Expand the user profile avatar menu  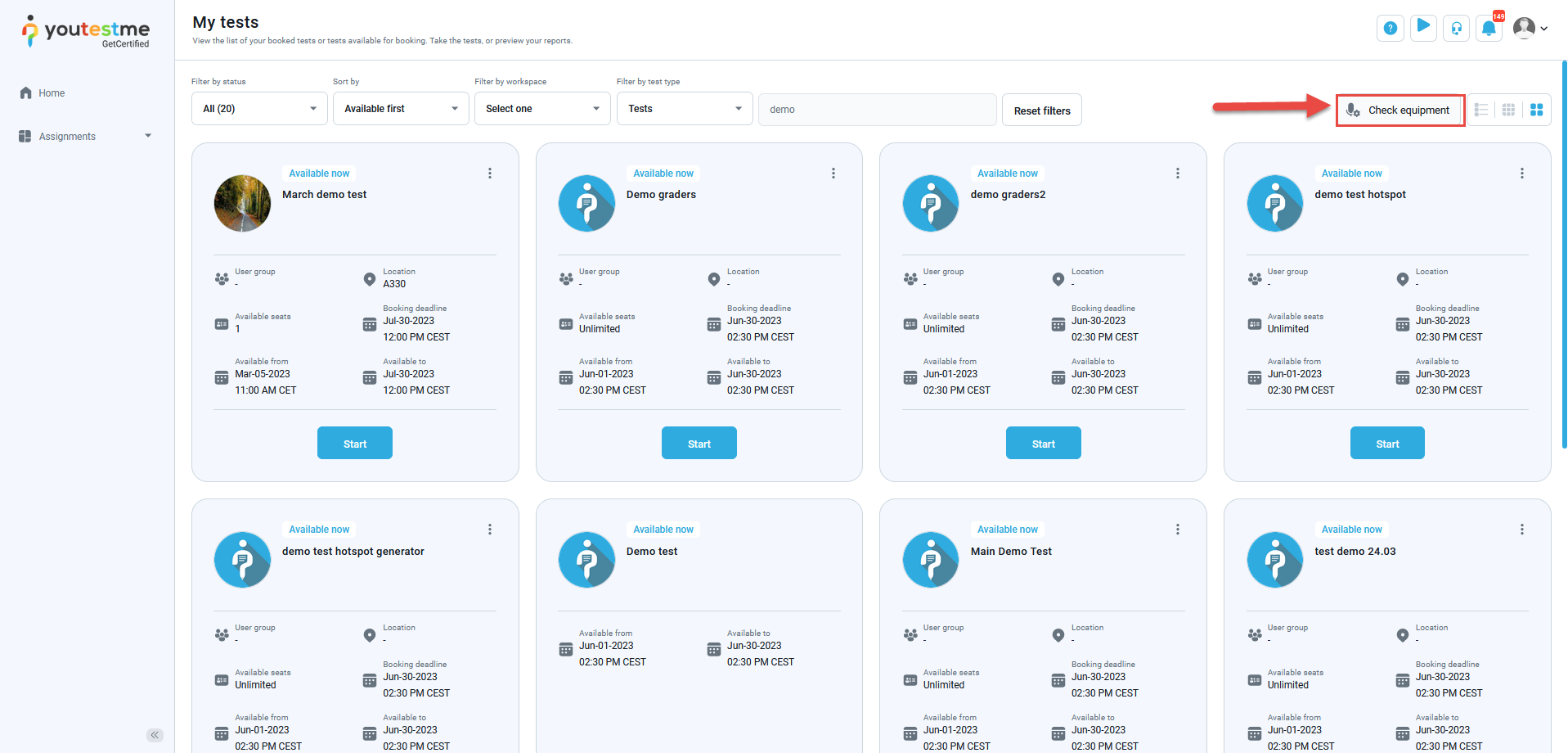(1530, 29)
